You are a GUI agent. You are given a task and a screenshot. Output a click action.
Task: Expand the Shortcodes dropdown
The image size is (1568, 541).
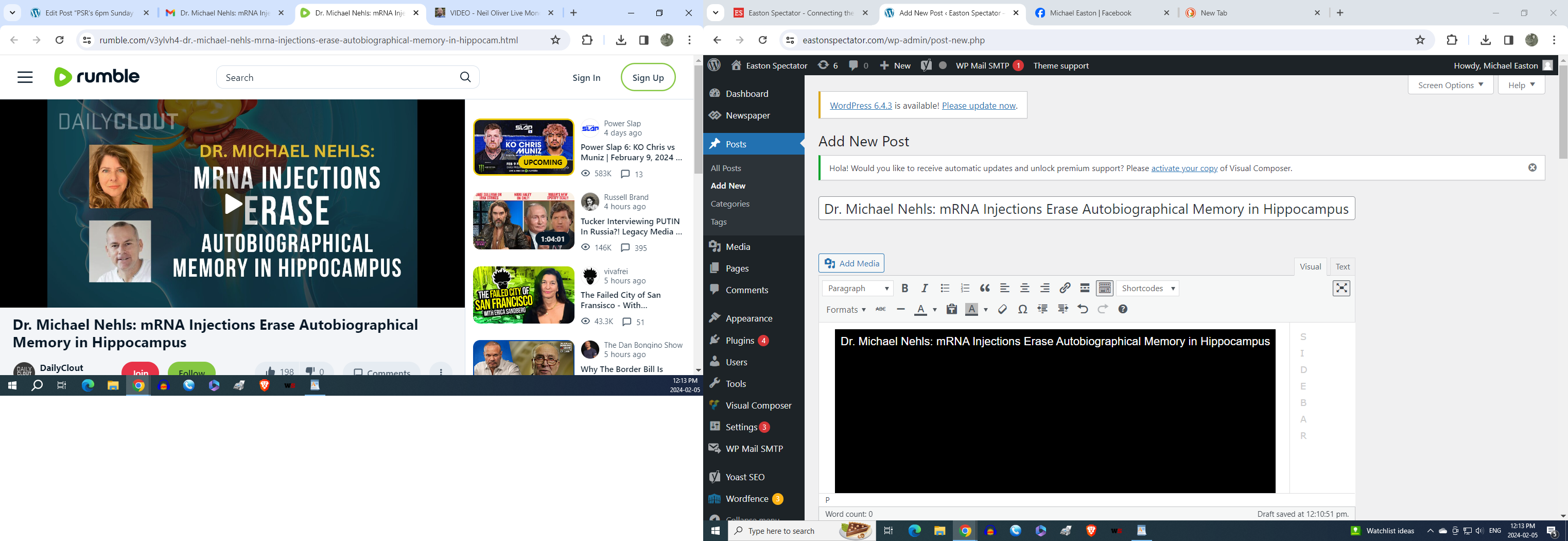(x=1147, y=288)
